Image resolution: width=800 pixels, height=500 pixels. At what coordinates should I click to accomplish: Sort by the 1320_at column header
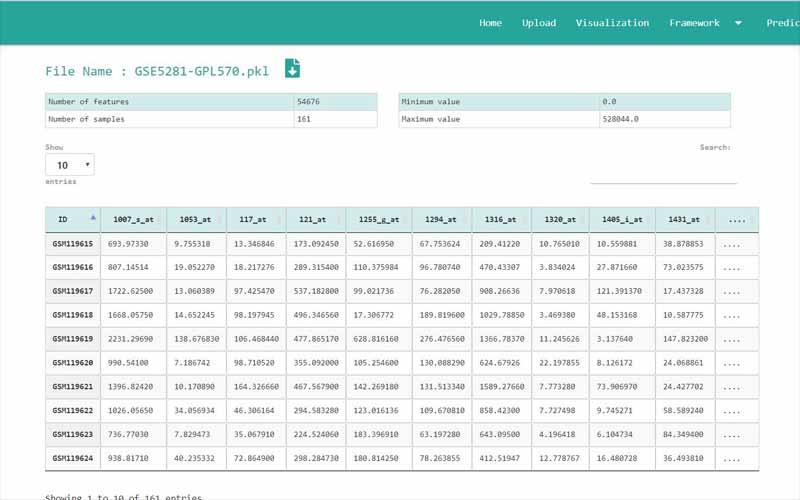tap(560, 220)
